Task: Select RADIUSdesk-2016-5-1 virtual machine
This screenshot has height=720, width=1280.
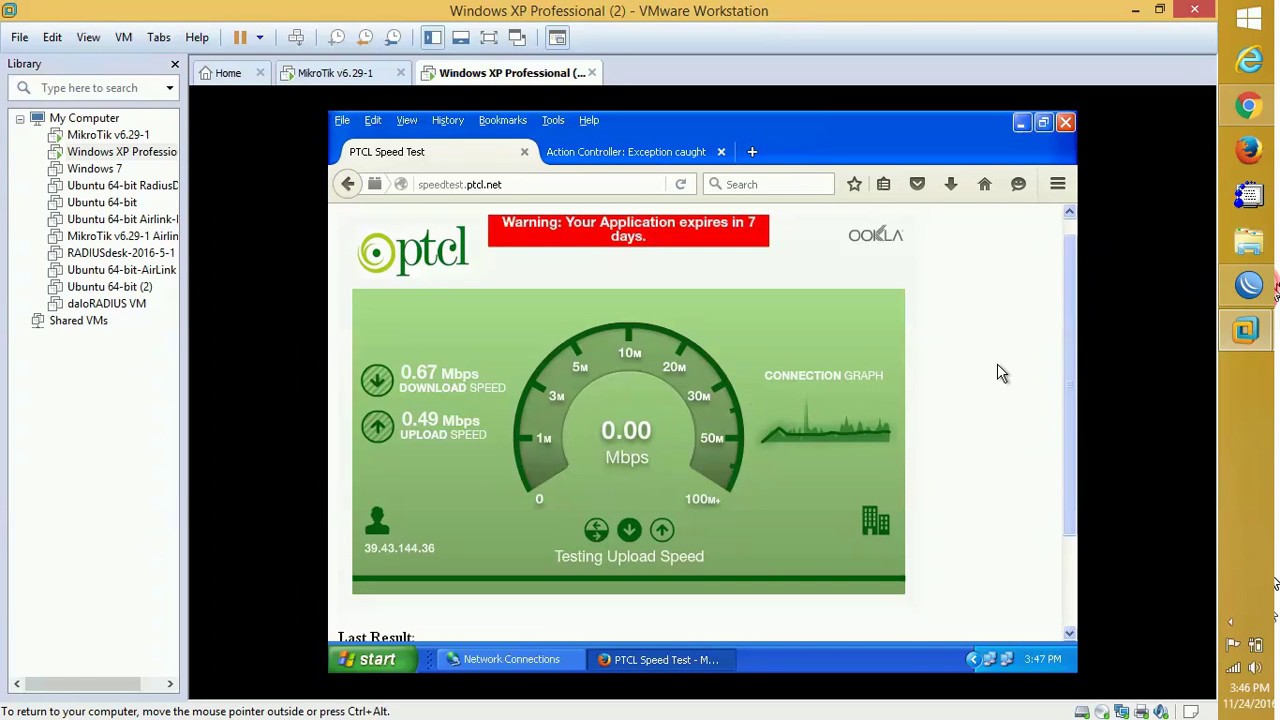Action: click(x=120, y=253)
